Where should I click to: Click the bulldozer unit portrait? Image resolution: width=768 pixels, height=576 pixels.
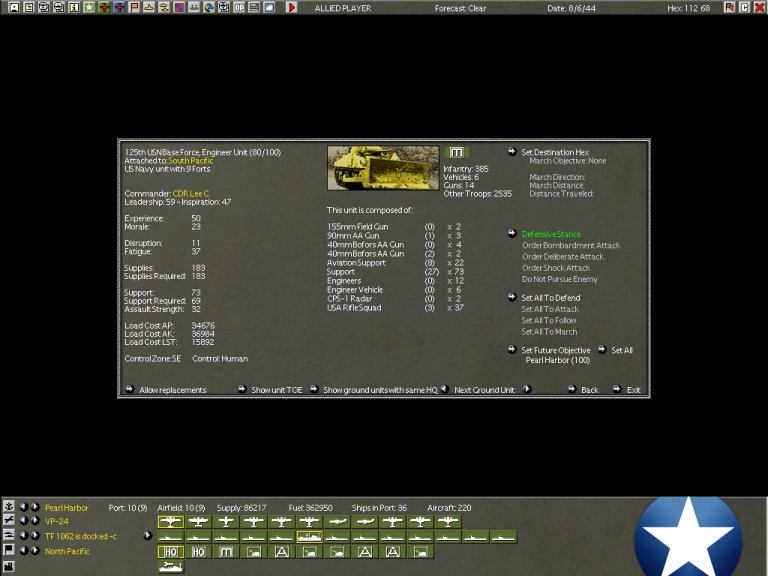pyautogui.click(x=382, y=168)
